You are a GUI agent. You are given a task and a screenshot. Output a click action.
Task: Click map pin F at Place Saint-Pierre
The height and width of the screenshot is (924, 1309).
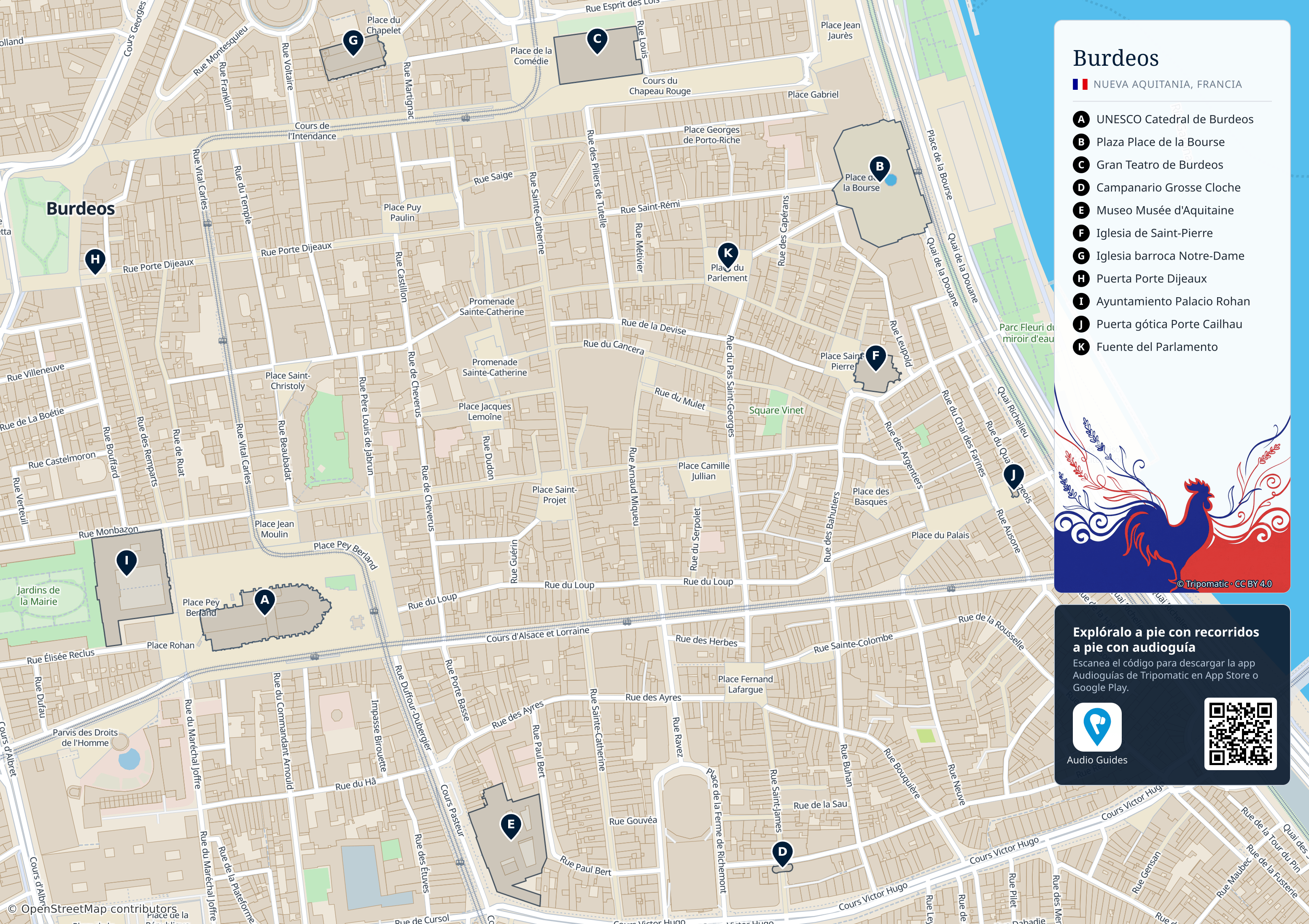[876, 357]
